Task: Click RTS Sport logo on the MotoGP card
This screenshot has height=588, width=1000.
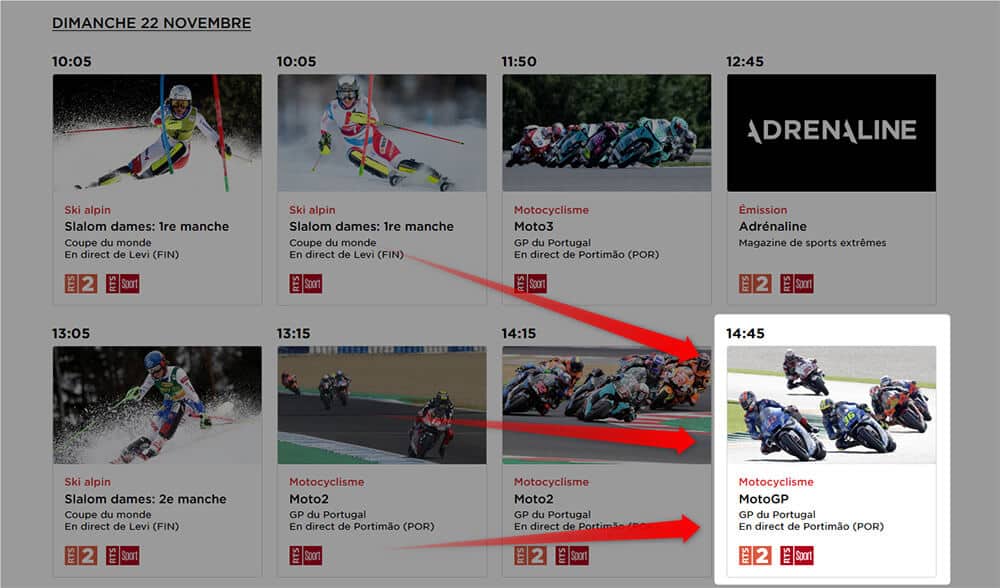Action: point(797,555)
